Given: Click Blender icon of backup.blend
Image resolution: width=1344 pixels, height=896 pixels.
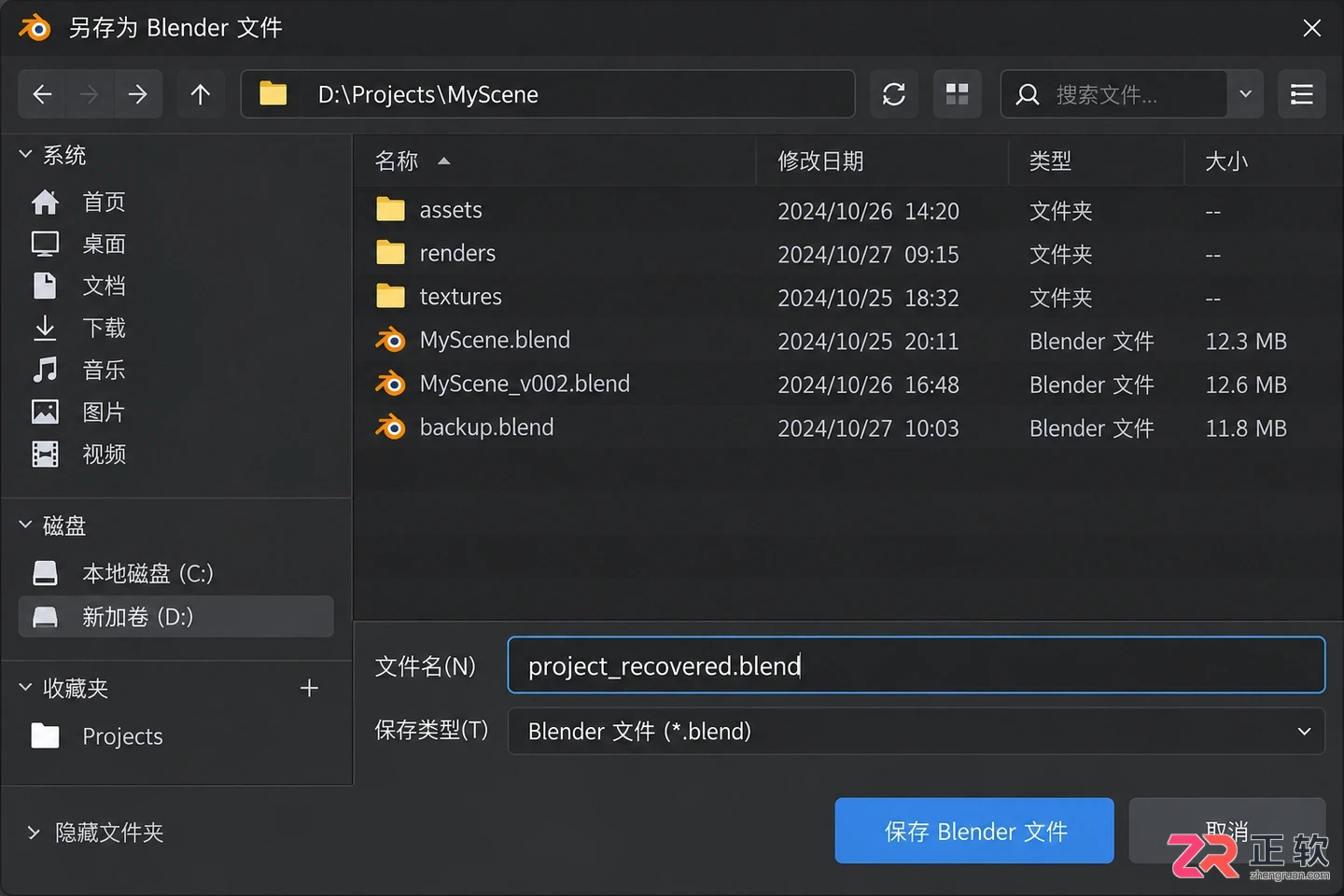Looking at the screenshot, I should click(391, 427).
